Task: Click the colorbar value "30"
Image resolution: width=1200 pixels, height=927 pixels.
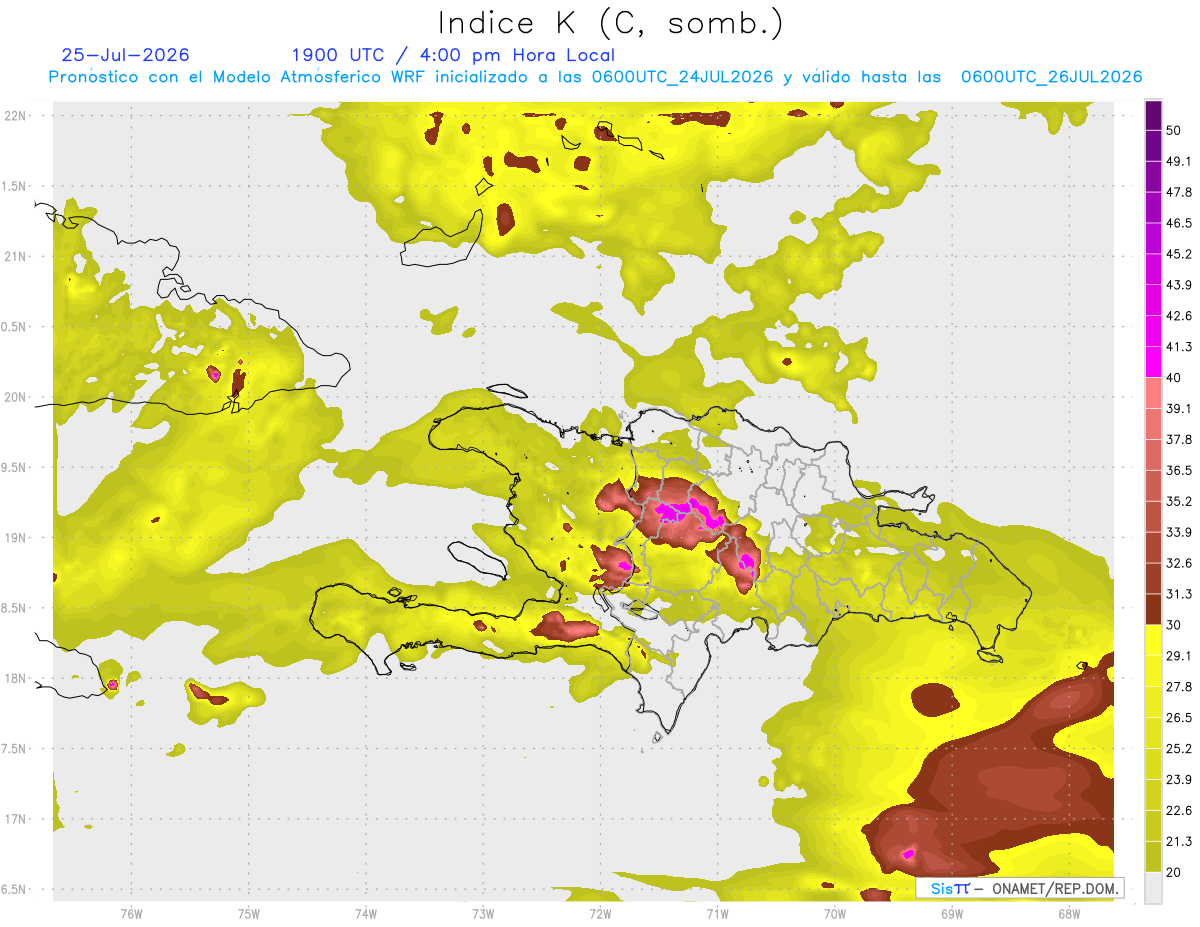Action: coord(1175,625)
